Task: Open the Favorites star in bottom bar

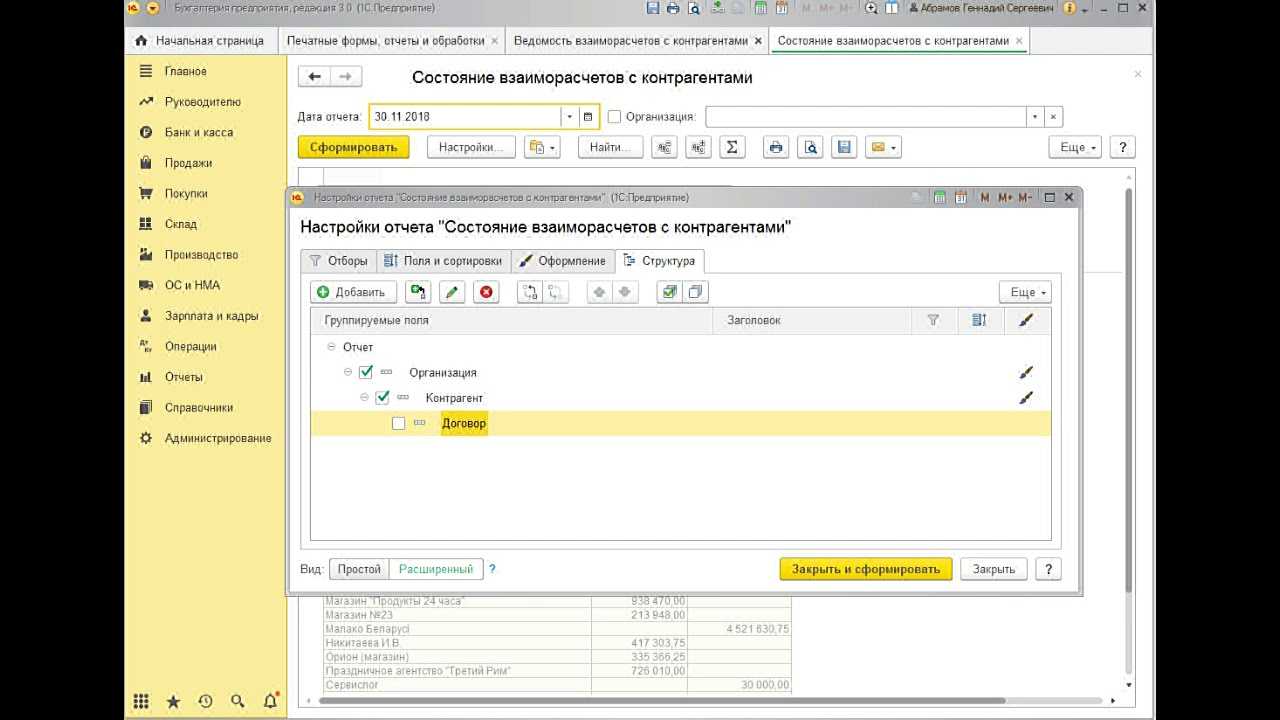Action: coord(173,701)
